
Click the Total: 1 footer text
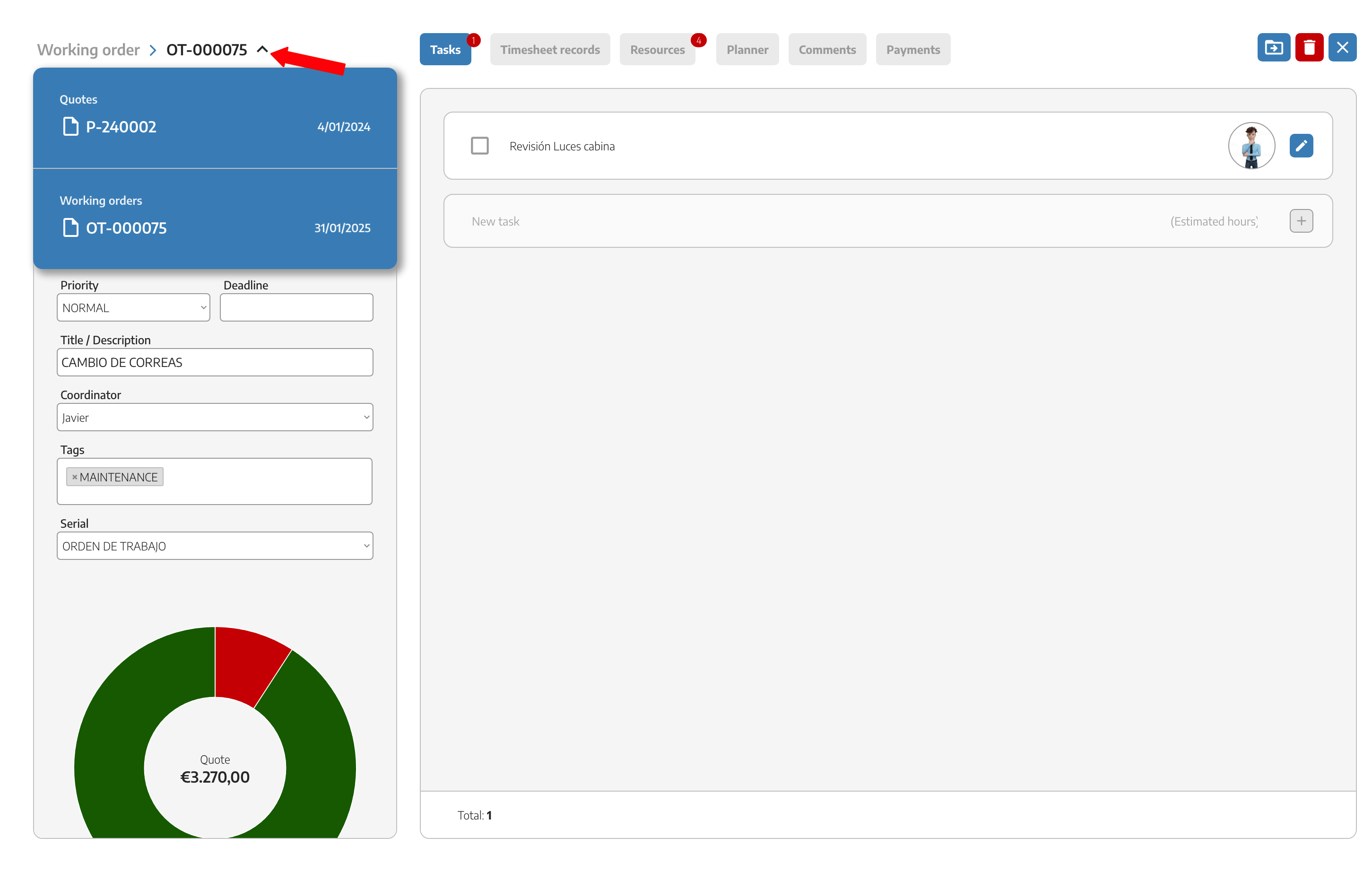(475, 815)
